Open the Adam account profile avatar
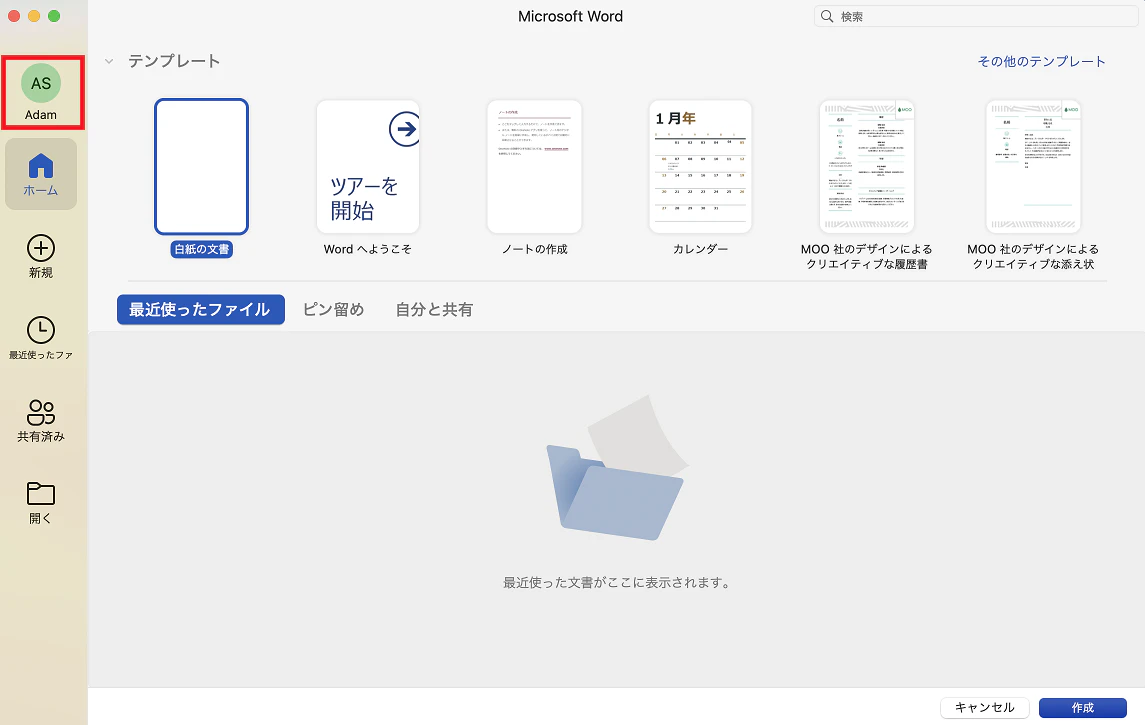The width and height of the screenshot is (1145, 725). [41, 83]
